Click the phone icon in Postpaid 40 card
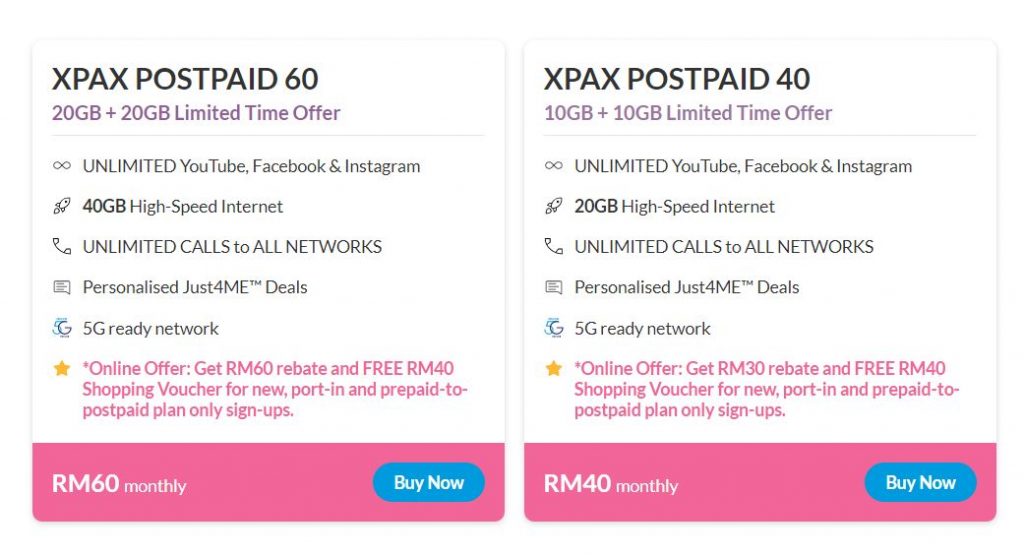This screenshot has width=1024, height=557. [x=554, y=246]
